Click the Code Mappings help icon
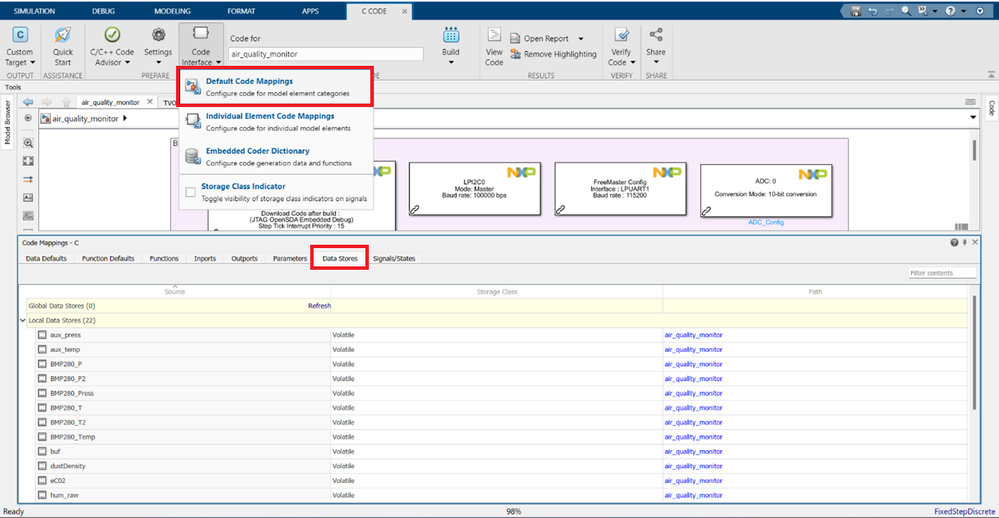 [954, 243]
